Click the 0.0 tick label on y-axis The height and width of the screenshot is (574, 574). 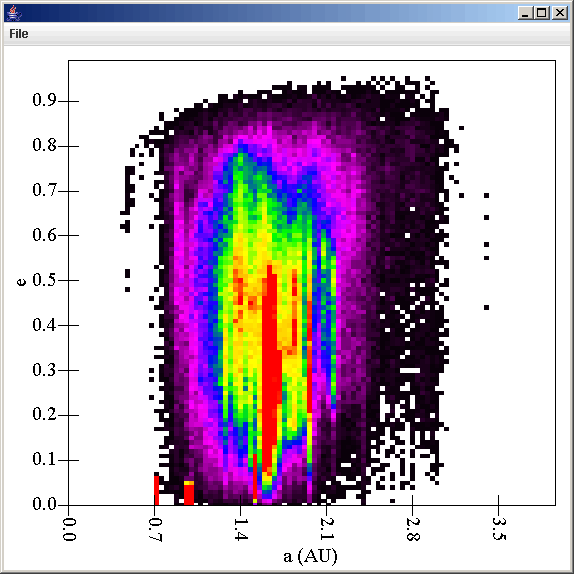coord(44,504)
